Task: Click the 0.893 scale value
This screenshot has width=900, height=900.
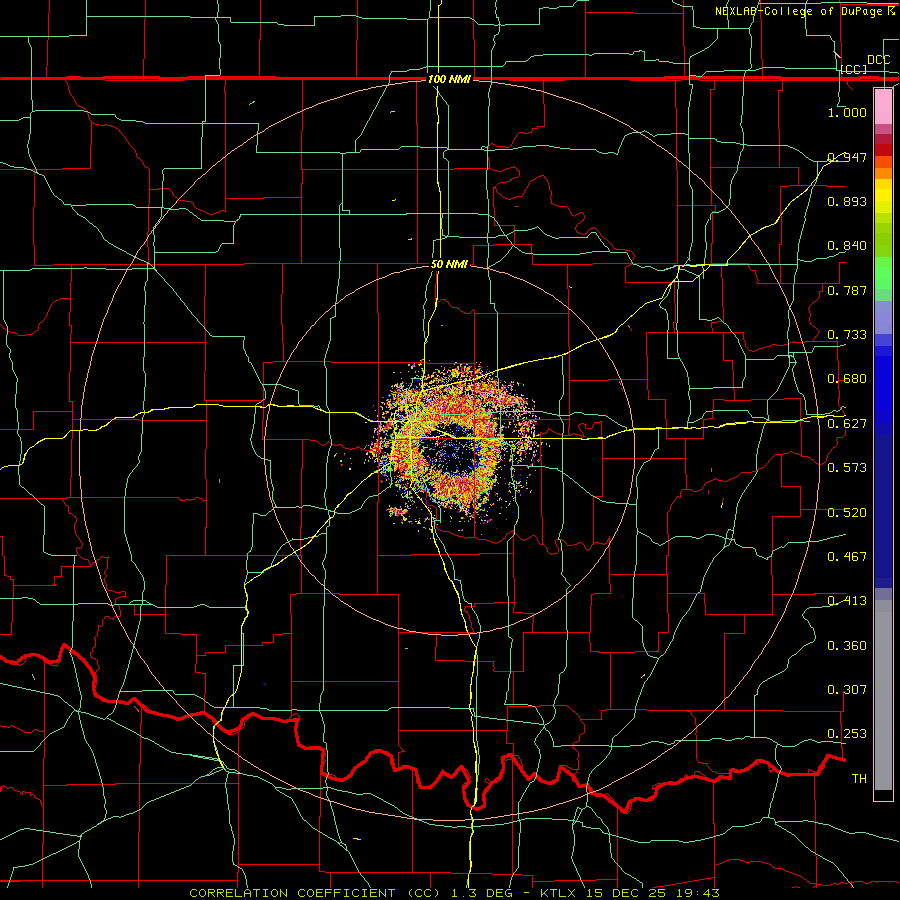Action: 847,201
